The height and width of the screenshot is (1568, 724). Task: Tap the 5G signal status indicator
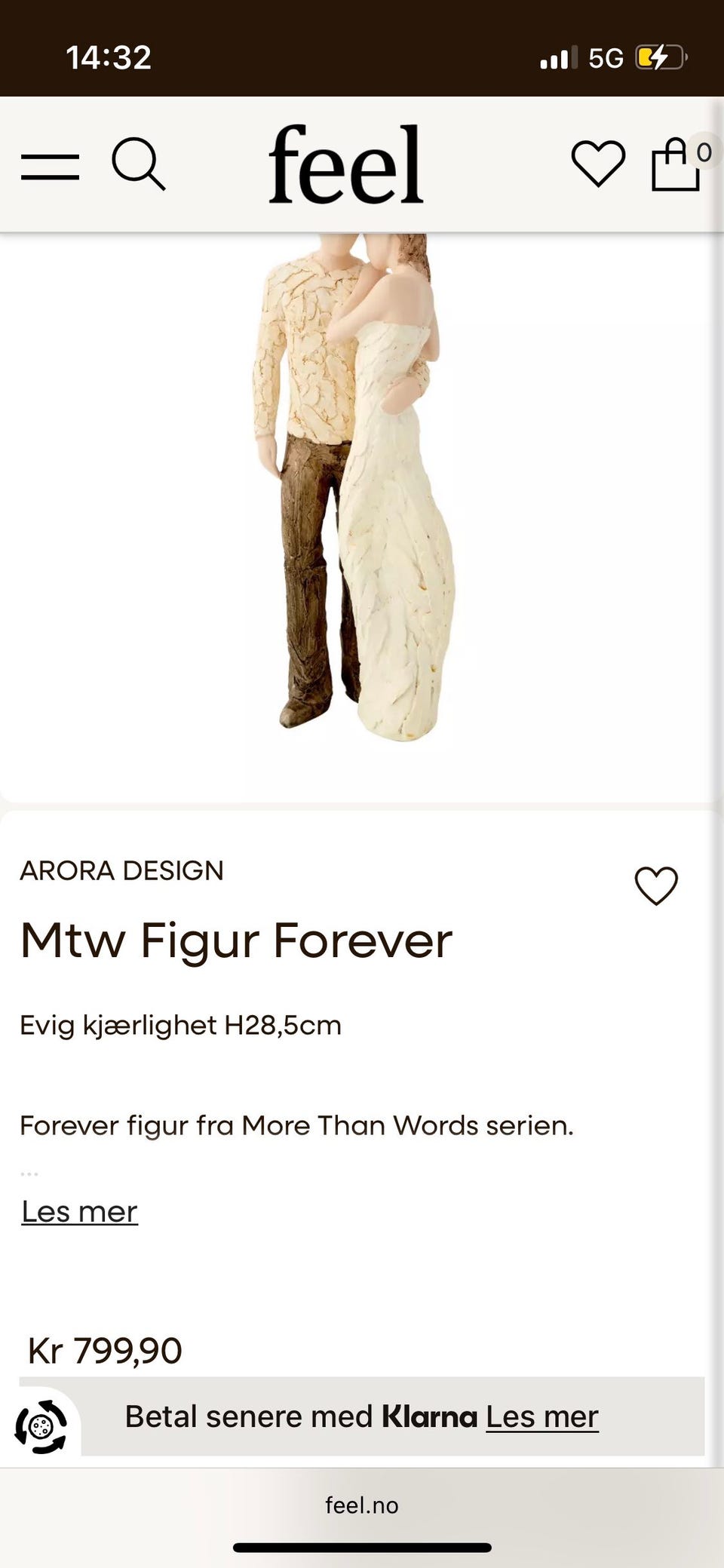pyautogui.click(x=606, y=57)
